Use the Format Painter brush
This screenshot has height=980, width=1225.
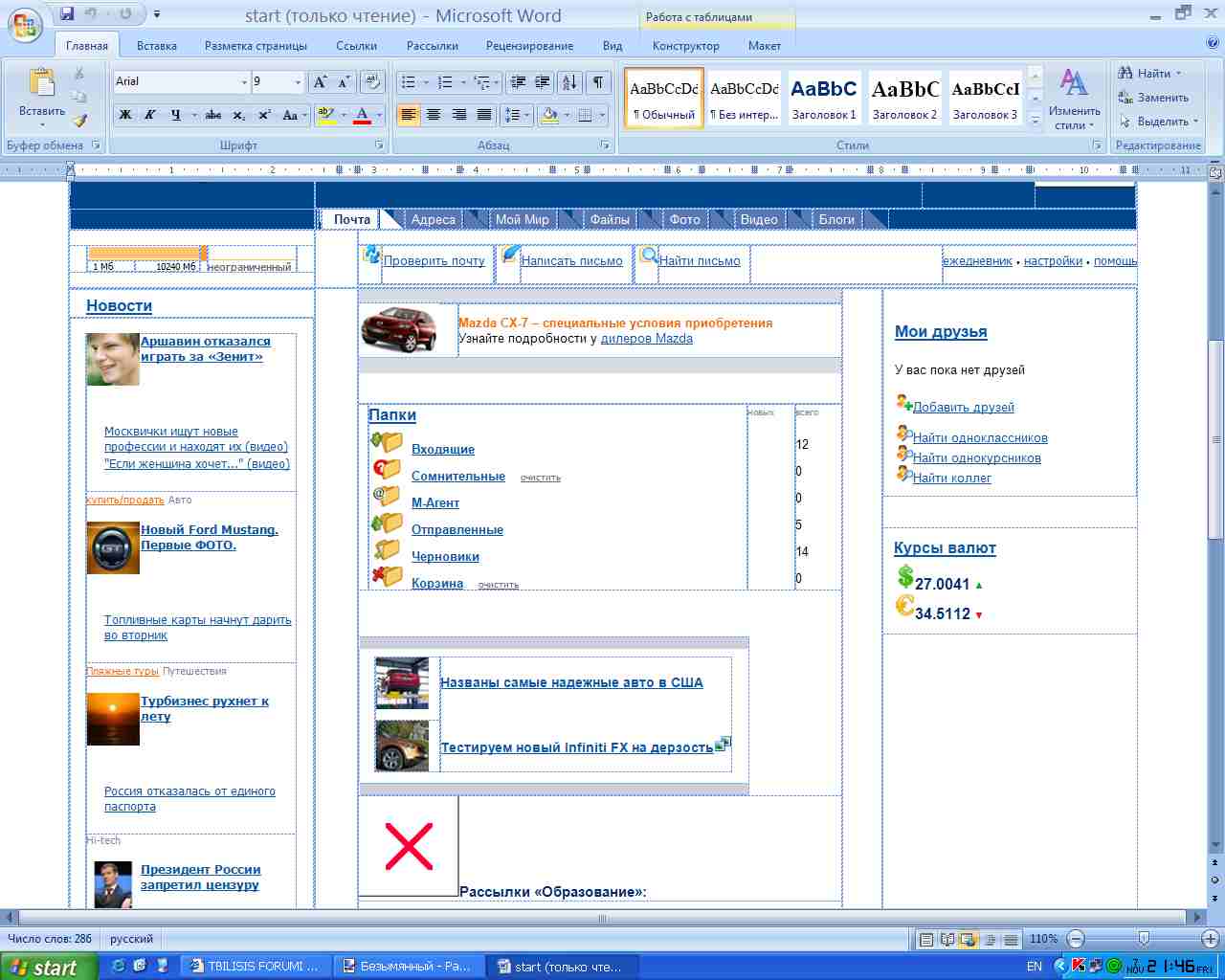point(79,121)
